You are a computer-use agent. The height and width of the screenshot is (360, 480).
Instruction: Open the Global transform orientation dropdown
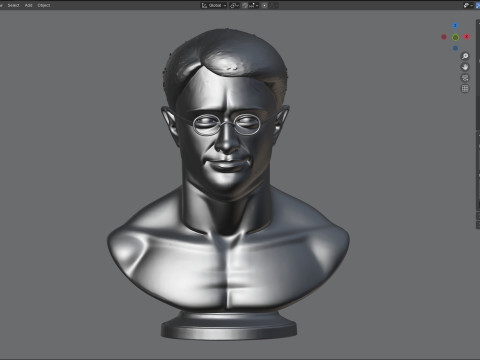[214, 5]
